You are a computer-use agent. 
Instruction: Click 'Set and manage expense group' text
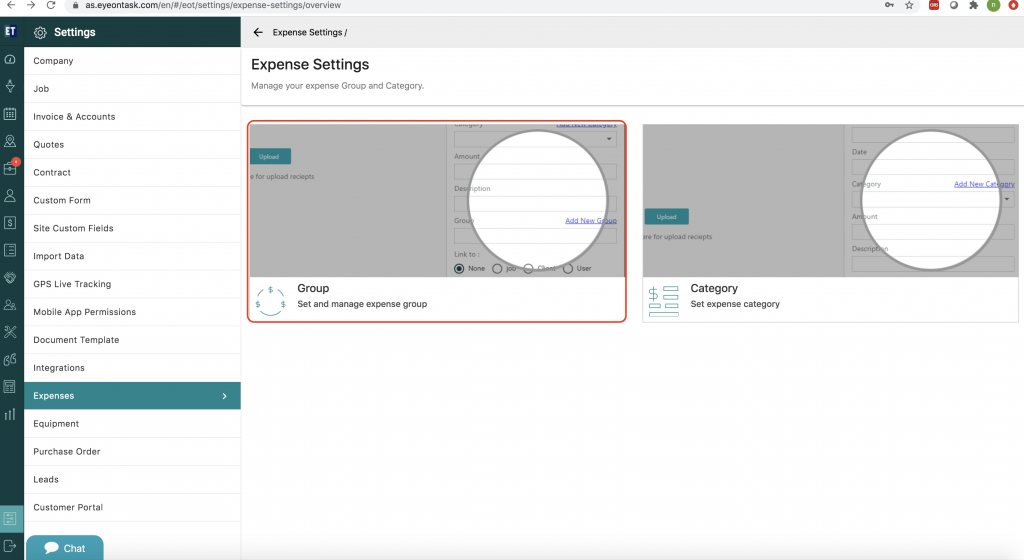362,304
